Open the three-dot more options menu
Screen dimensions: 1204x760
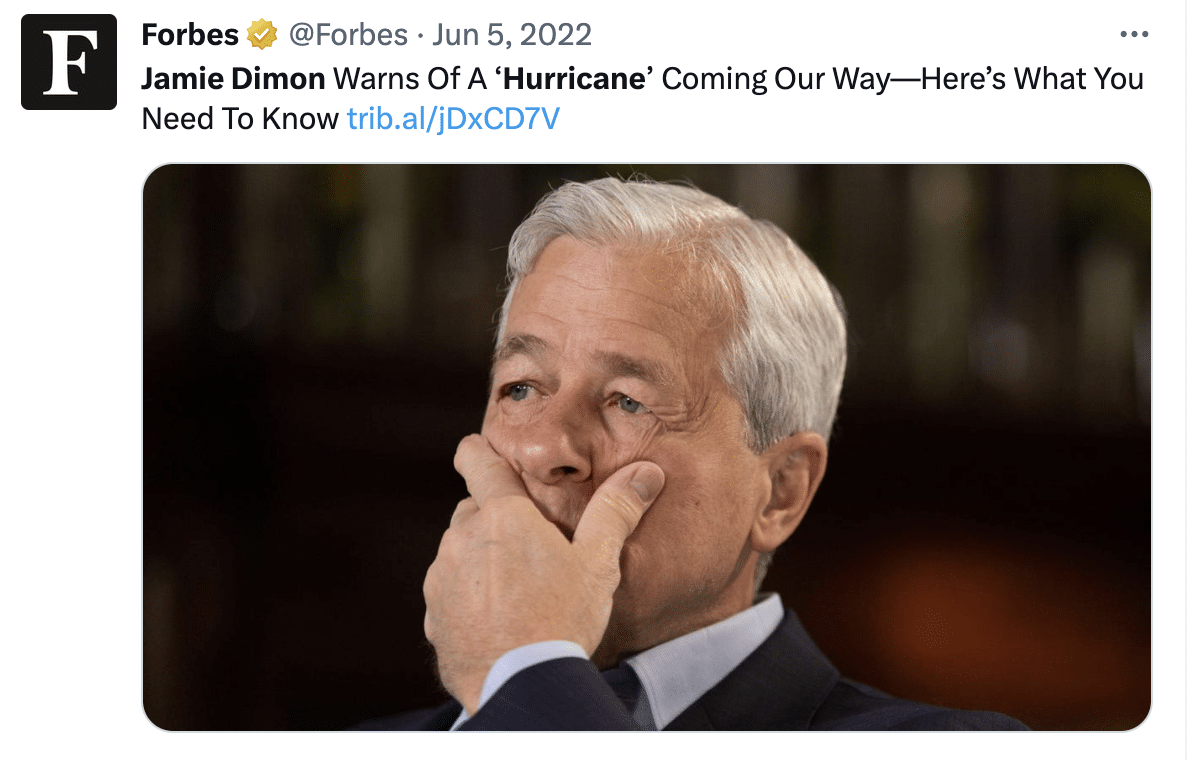click(x=1134, y=35)
